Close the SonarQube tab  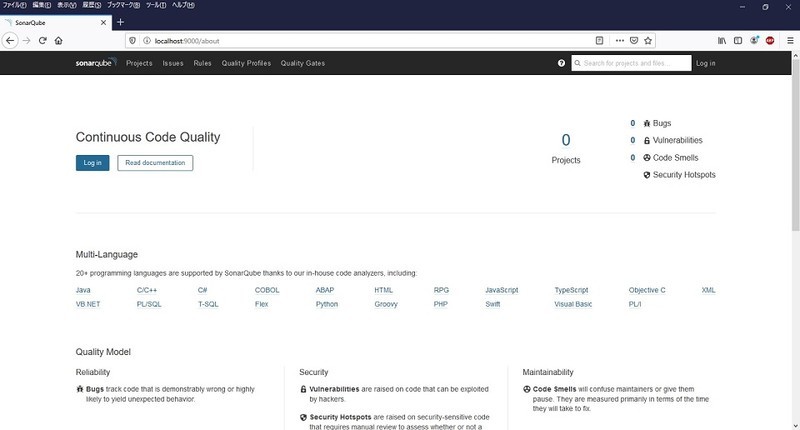tap(104, 22)
